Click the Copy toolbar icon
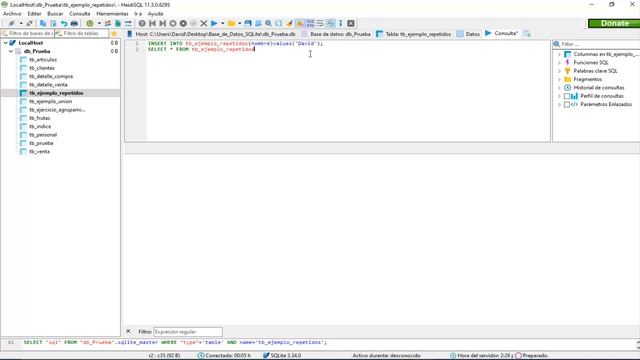 pyautogui.click(x=43, y=24)
